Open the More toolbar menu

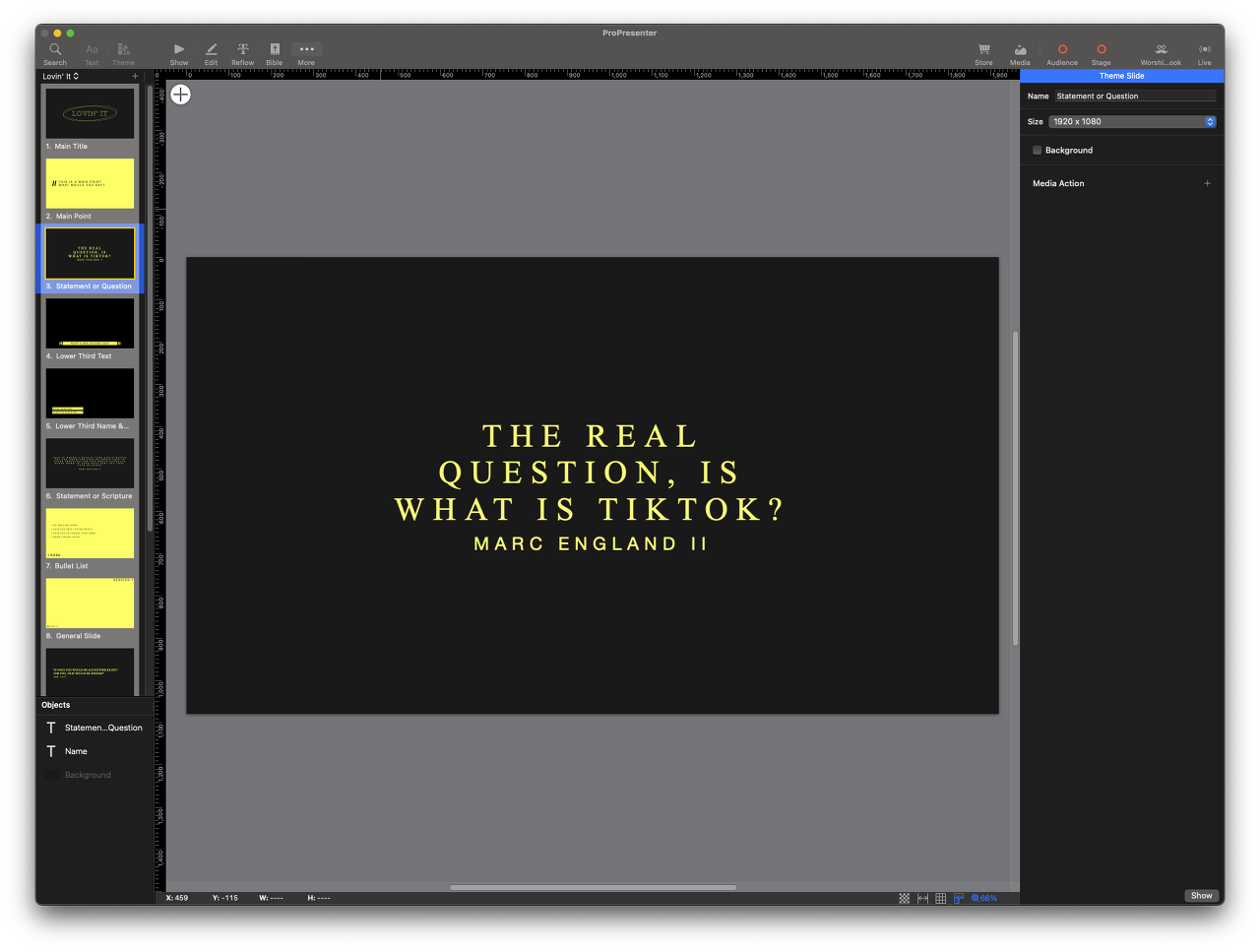click(x=306, y=53)
